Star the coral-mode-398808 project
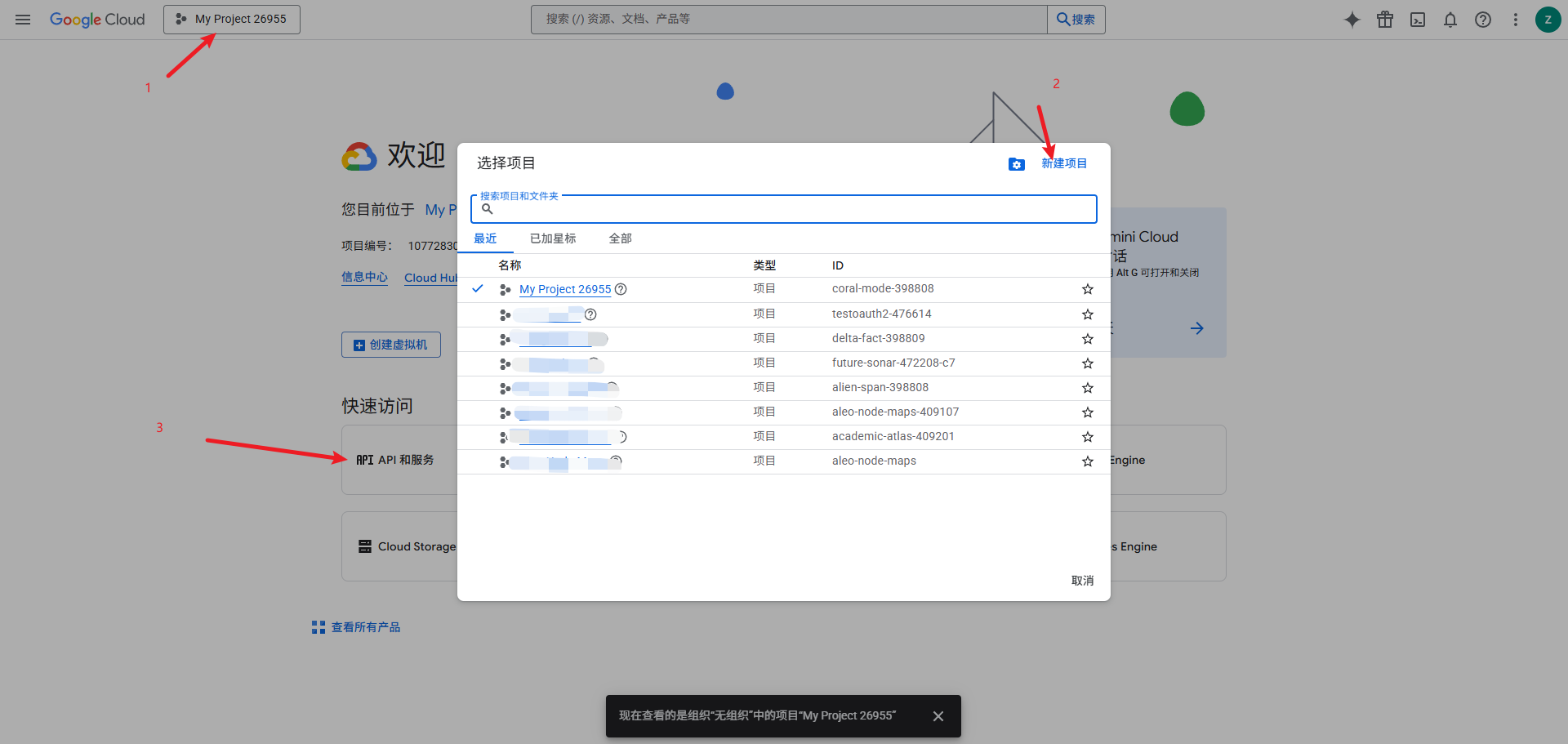Image resolution: width=1568 pixels, height=744 pixels. point(1088,289)
